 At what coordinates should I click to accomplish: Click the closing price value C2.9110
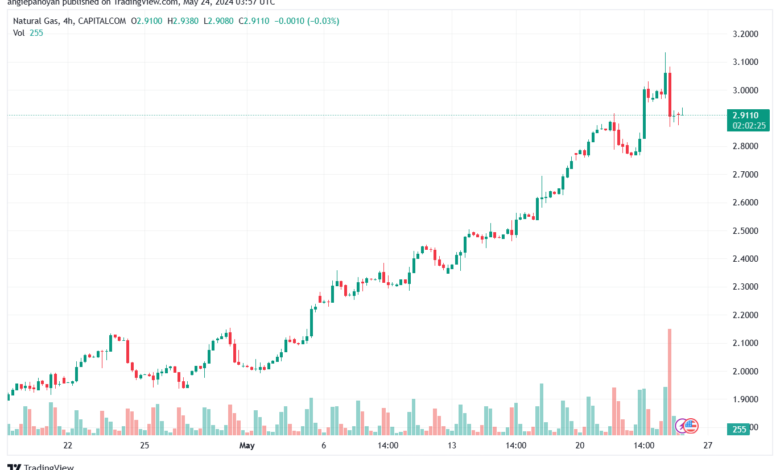click(254, 21)
